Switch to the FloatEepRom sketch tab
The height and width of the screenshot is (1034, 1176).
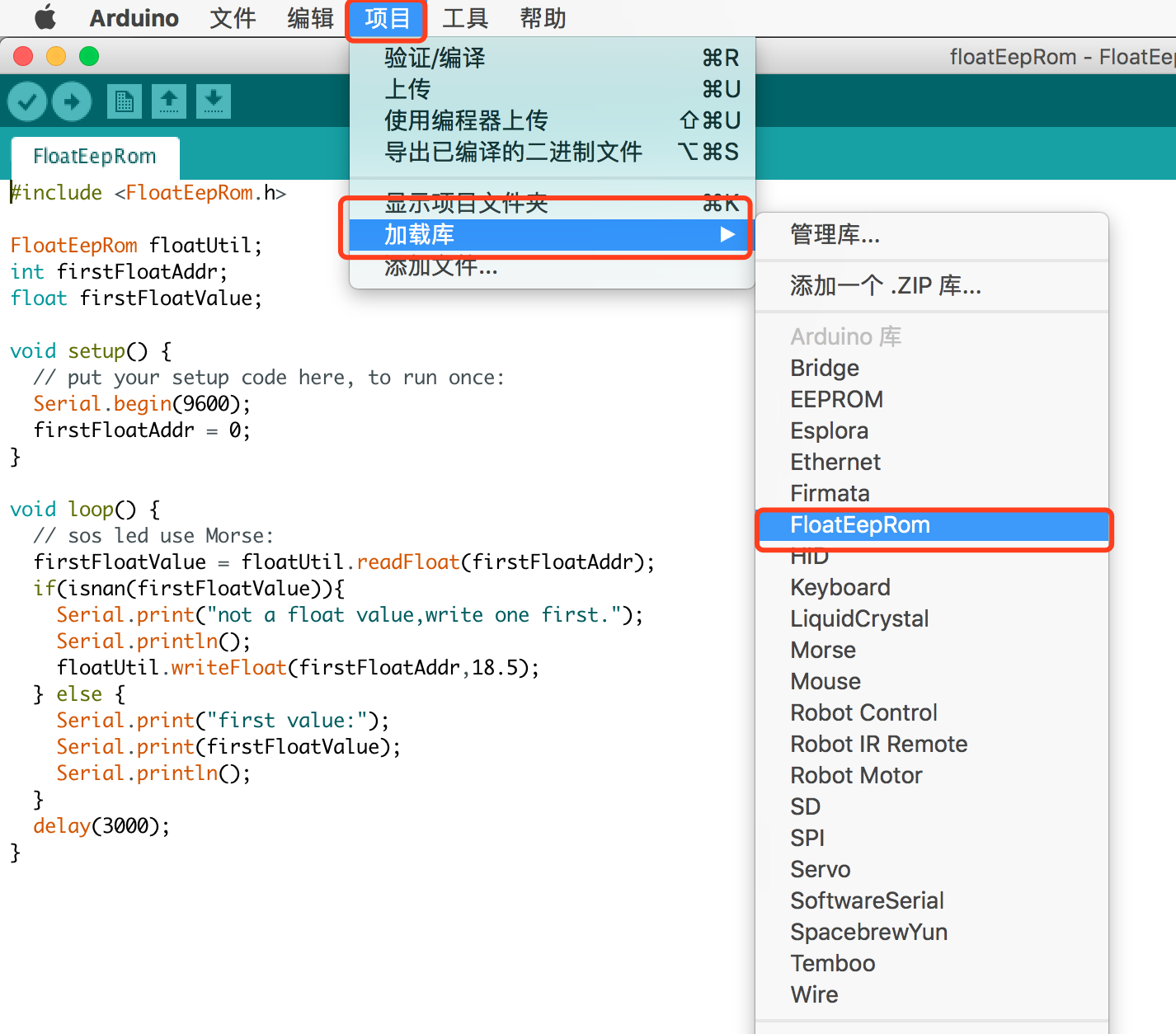click(x=95, y=157)
